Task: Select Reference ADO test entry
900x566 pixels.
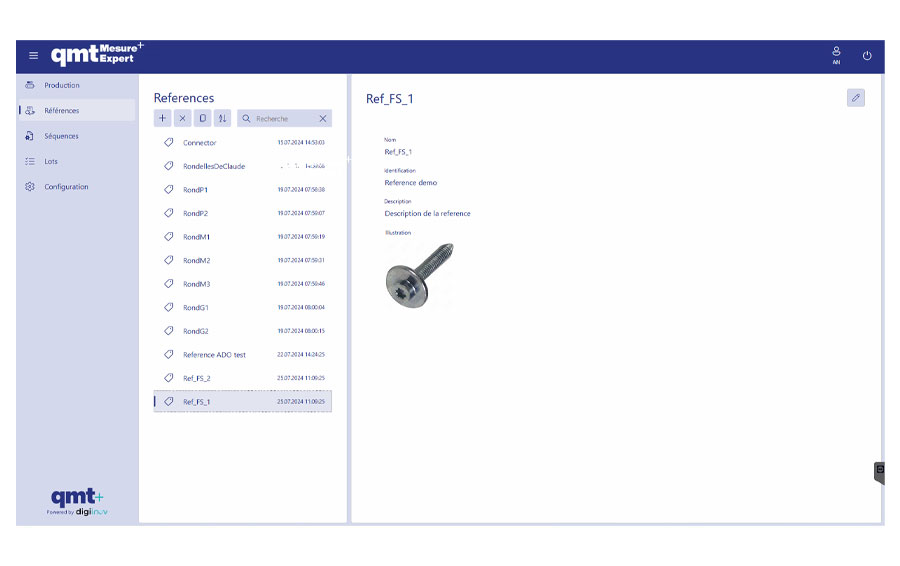Action: [x=214, y=355]
